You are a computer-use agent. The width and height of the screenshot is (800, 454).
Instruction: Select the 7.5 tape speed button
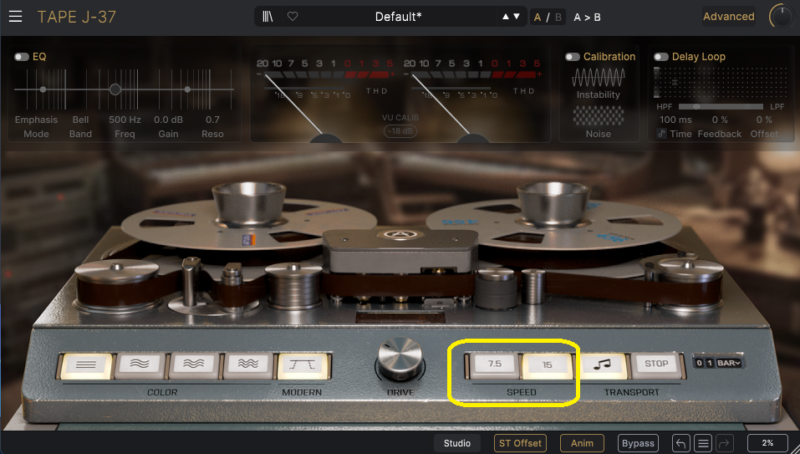[494, 366]
